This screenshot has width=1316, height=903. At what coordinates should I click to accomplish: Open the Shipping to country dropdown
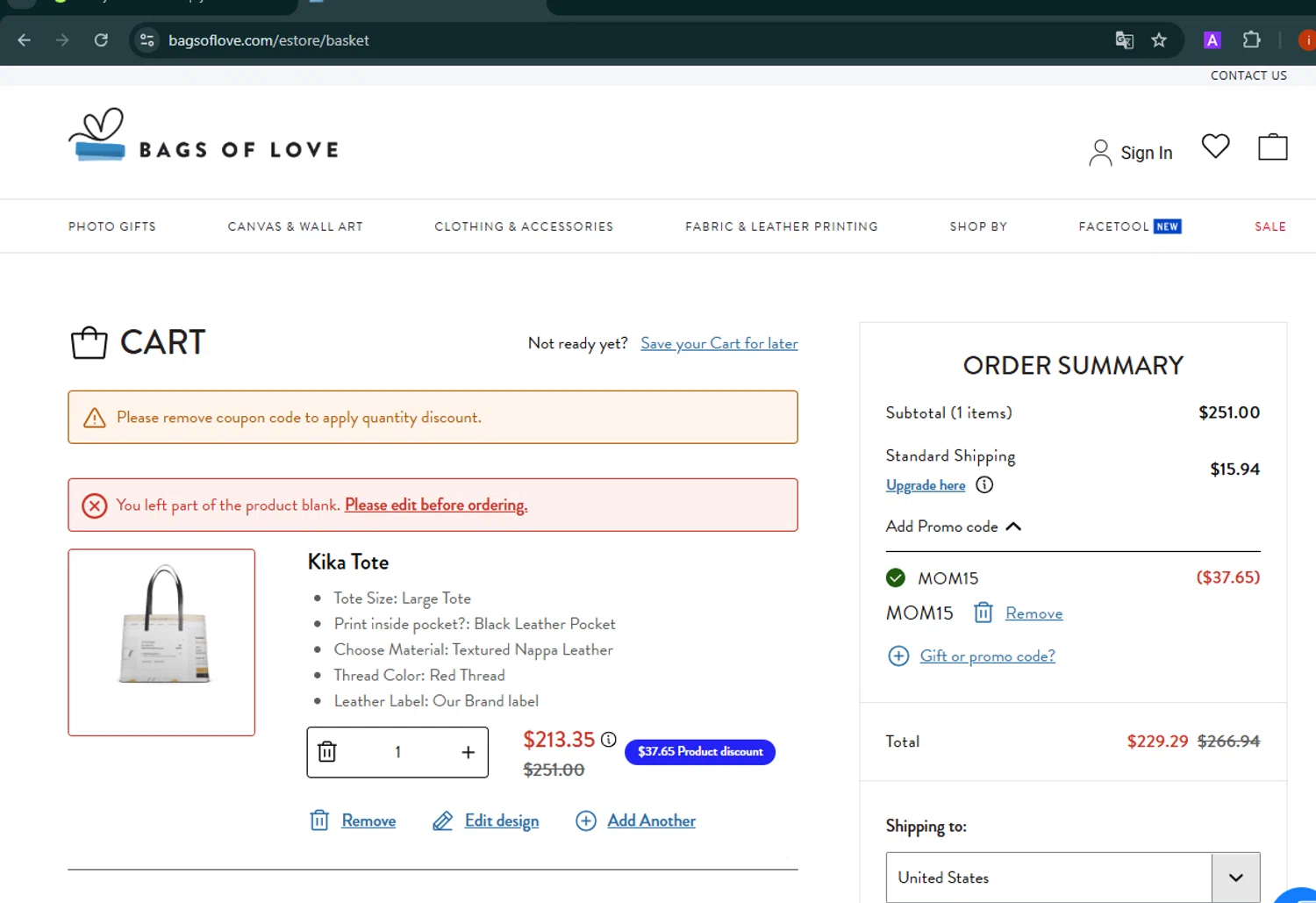(1072, 878)
